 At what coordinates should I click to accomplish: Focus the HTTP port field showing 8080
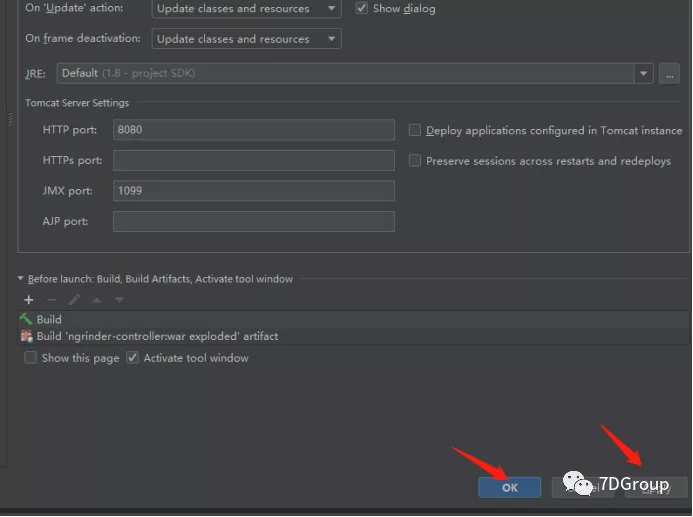point(254,129)
